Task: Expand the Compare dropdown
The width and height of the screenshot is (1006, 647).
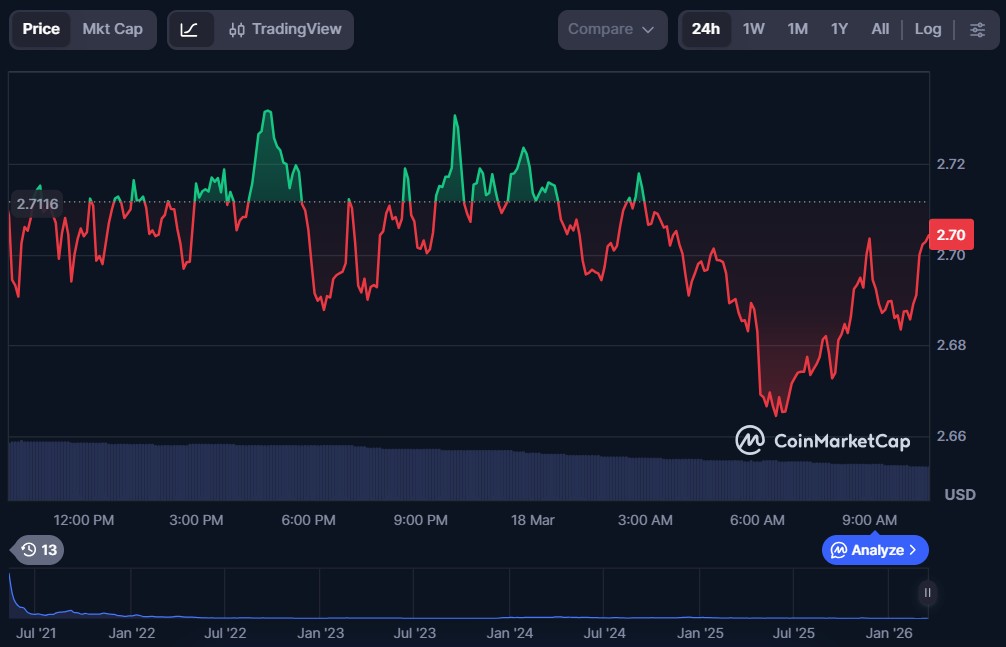Action: point(611,30)
